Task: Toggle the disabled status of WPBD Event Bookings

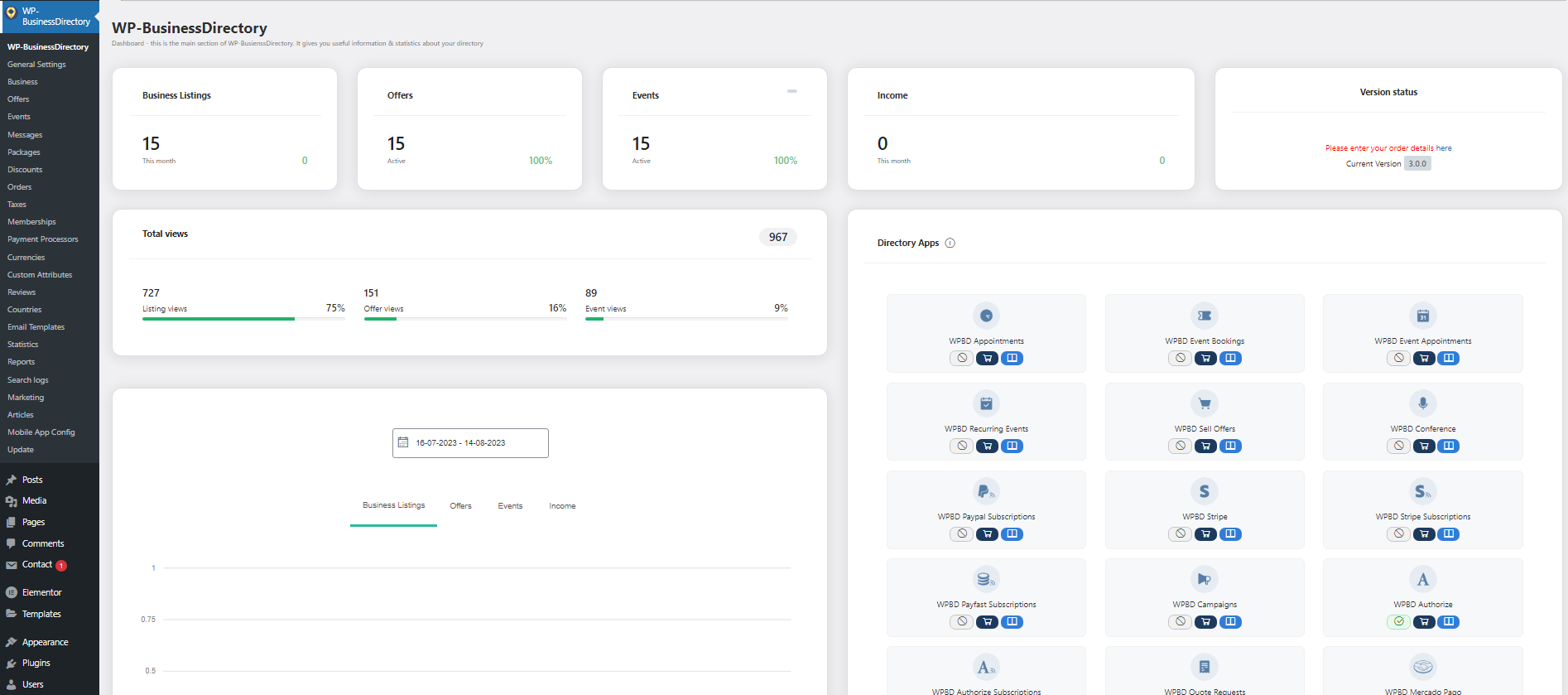Action: coord(1181,359)
